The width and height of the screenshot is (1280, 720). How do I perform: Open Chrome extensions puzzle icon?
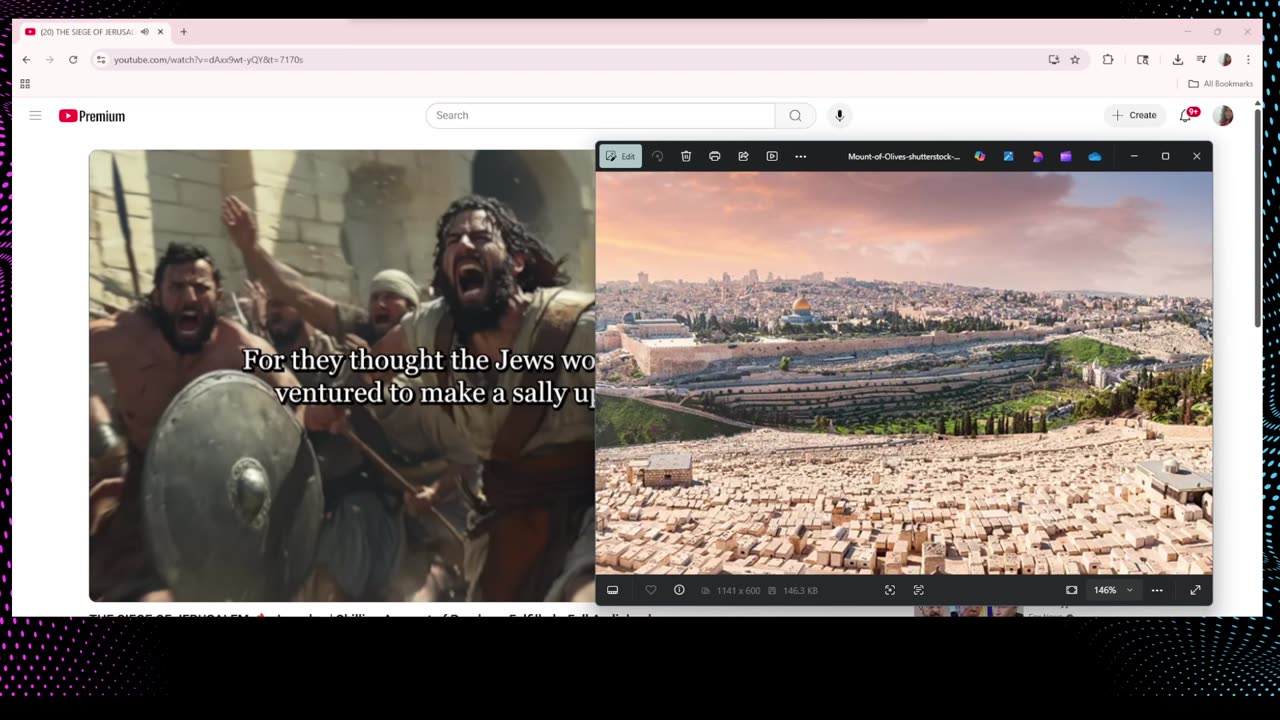click(x=1108, y=60)
